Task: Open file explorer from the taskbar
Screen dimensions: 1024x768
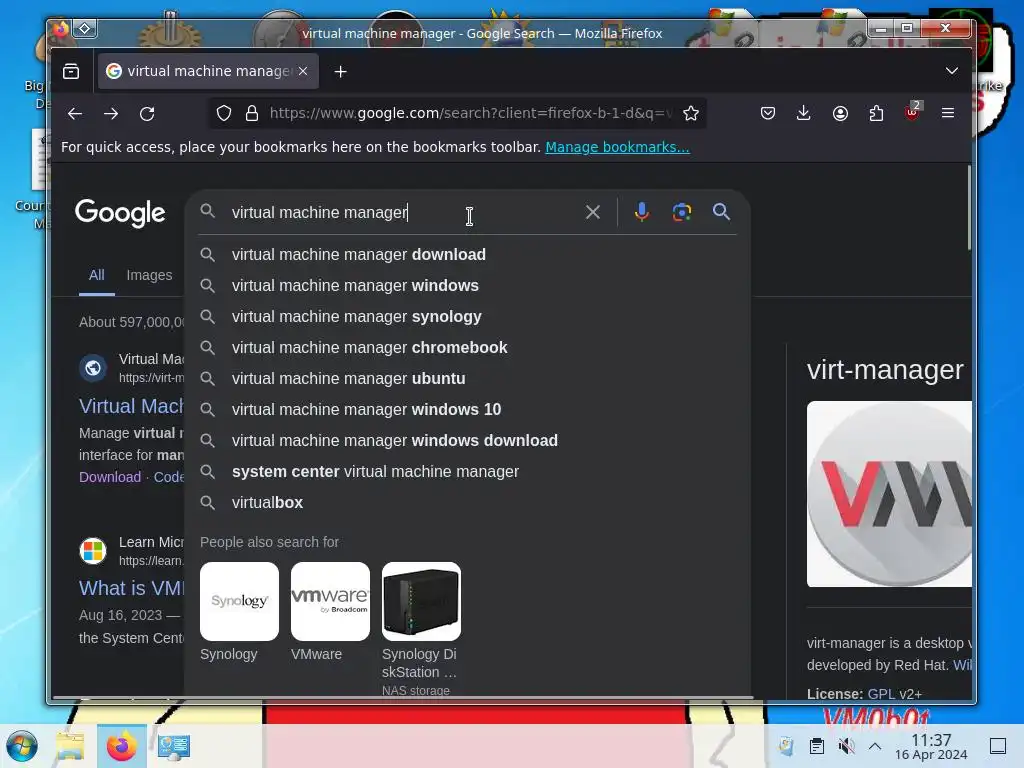Action: pyautogui.click(x=70, y=746)
